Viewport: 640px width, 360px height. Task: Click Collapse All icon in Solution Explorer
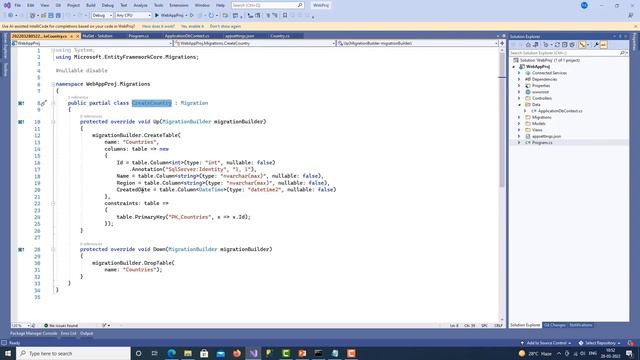564,45
